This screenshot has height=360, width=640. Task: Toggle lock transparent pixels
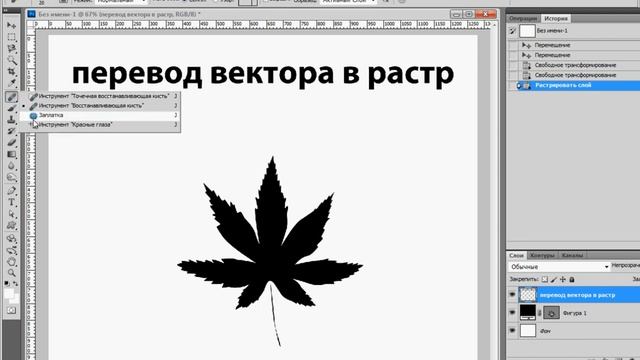click(x=544, y=280)
